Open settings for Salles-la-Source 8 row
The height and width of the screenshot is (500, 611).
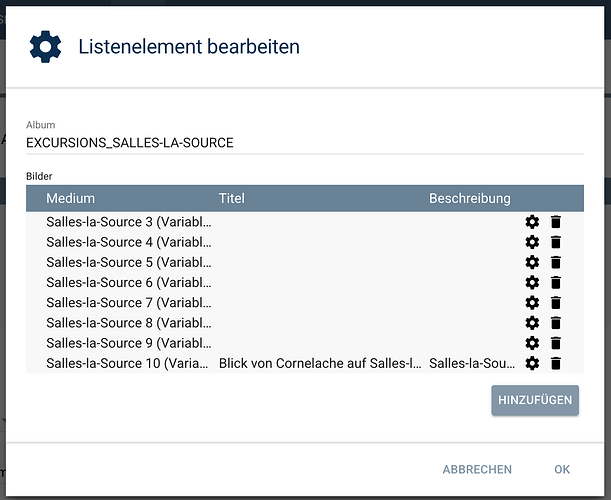point(532,323)
